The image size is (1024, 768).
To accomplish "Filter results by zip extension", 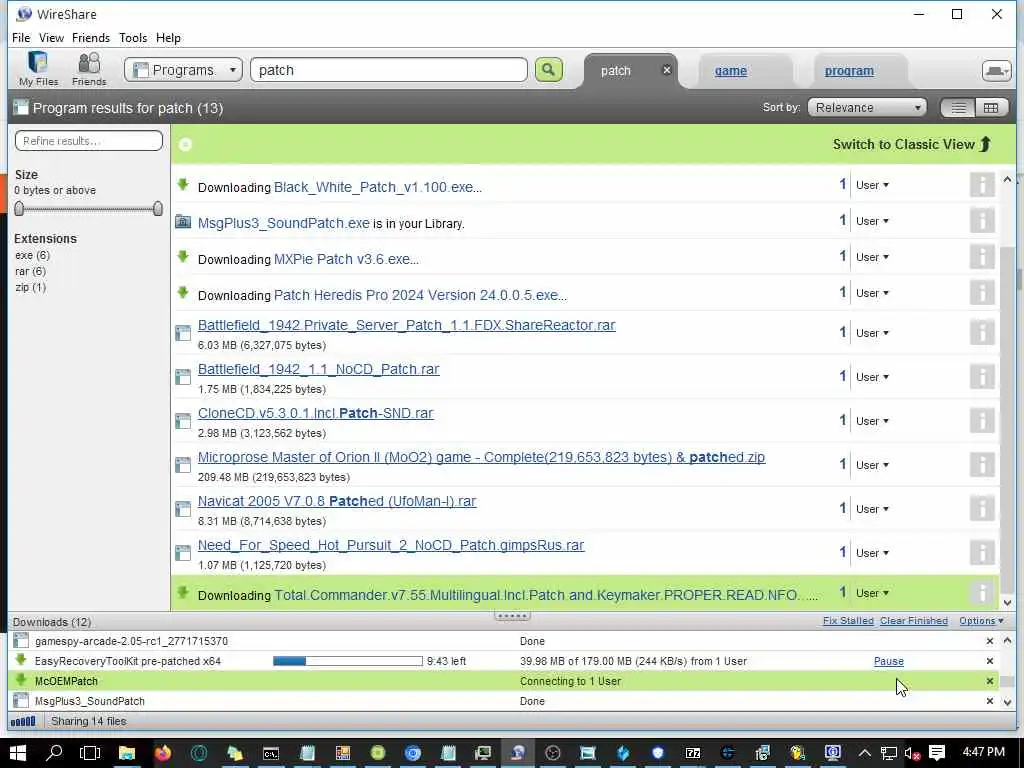I will click(x=31, y=287).
